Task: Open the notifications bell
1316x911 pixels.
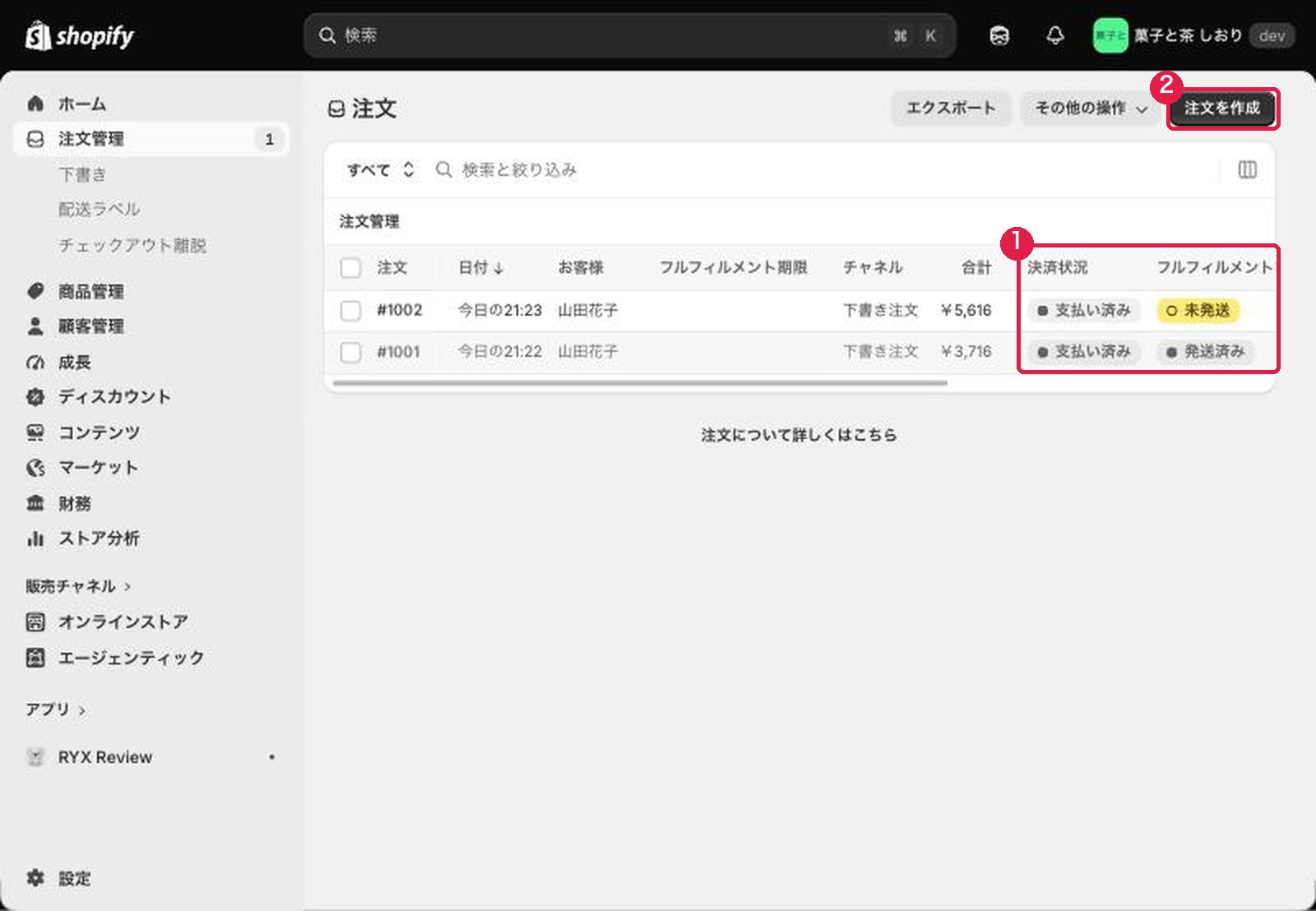Action: (1055, 35)
